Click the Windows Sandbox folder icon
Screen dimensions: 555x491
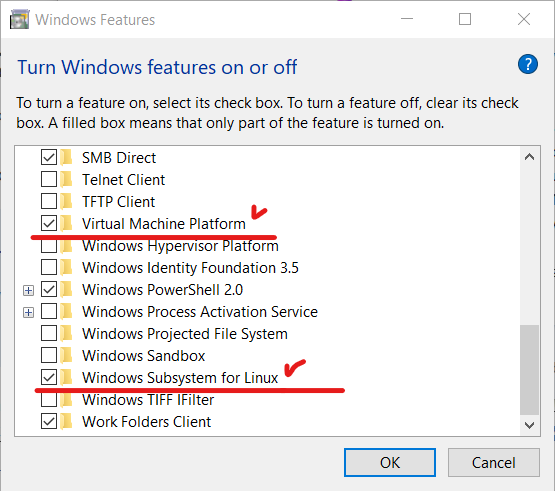pyautogui.click(x=66, y=355)
